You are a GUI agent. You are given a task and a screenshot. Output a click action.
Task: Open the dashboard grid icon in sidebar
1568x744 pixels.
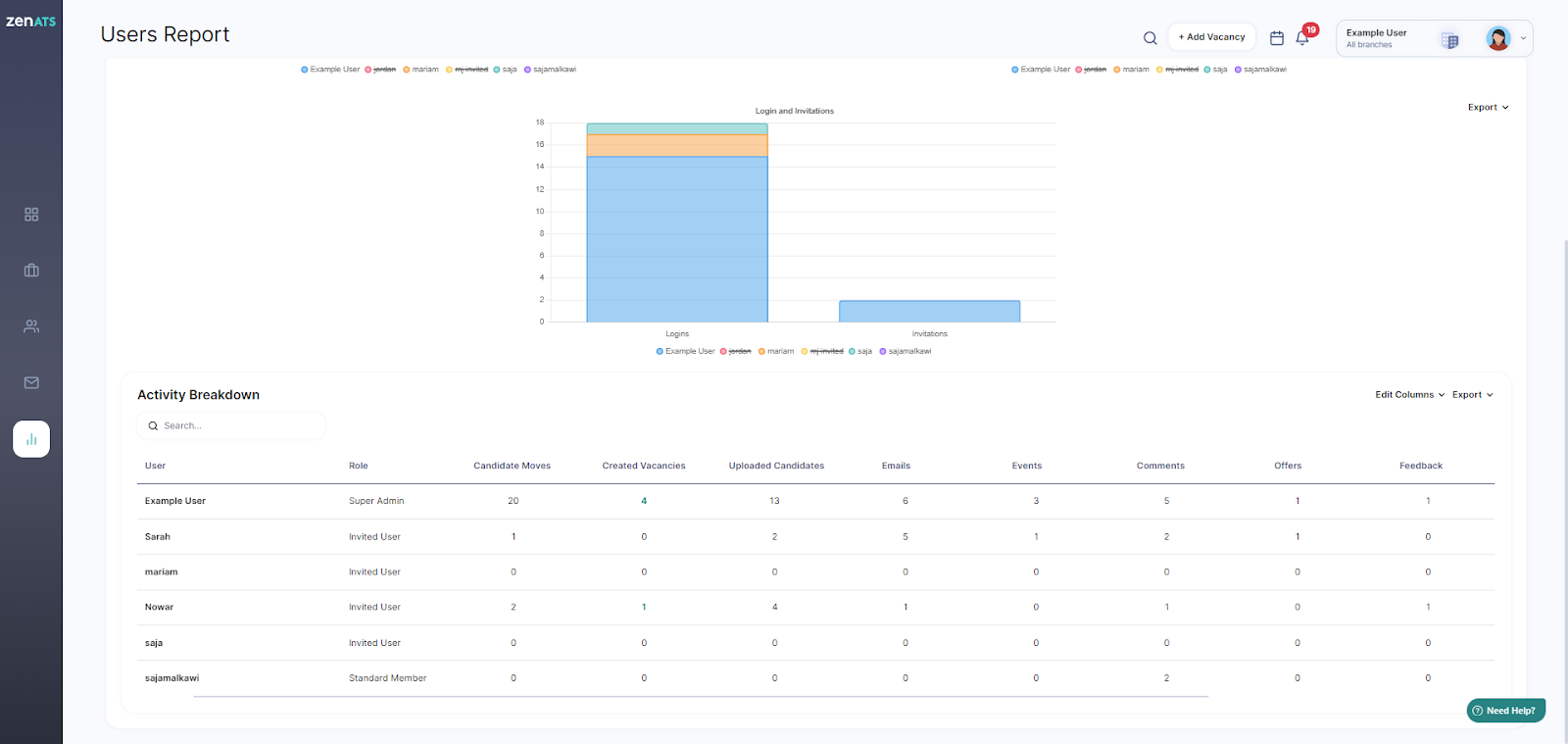(31, 214)
